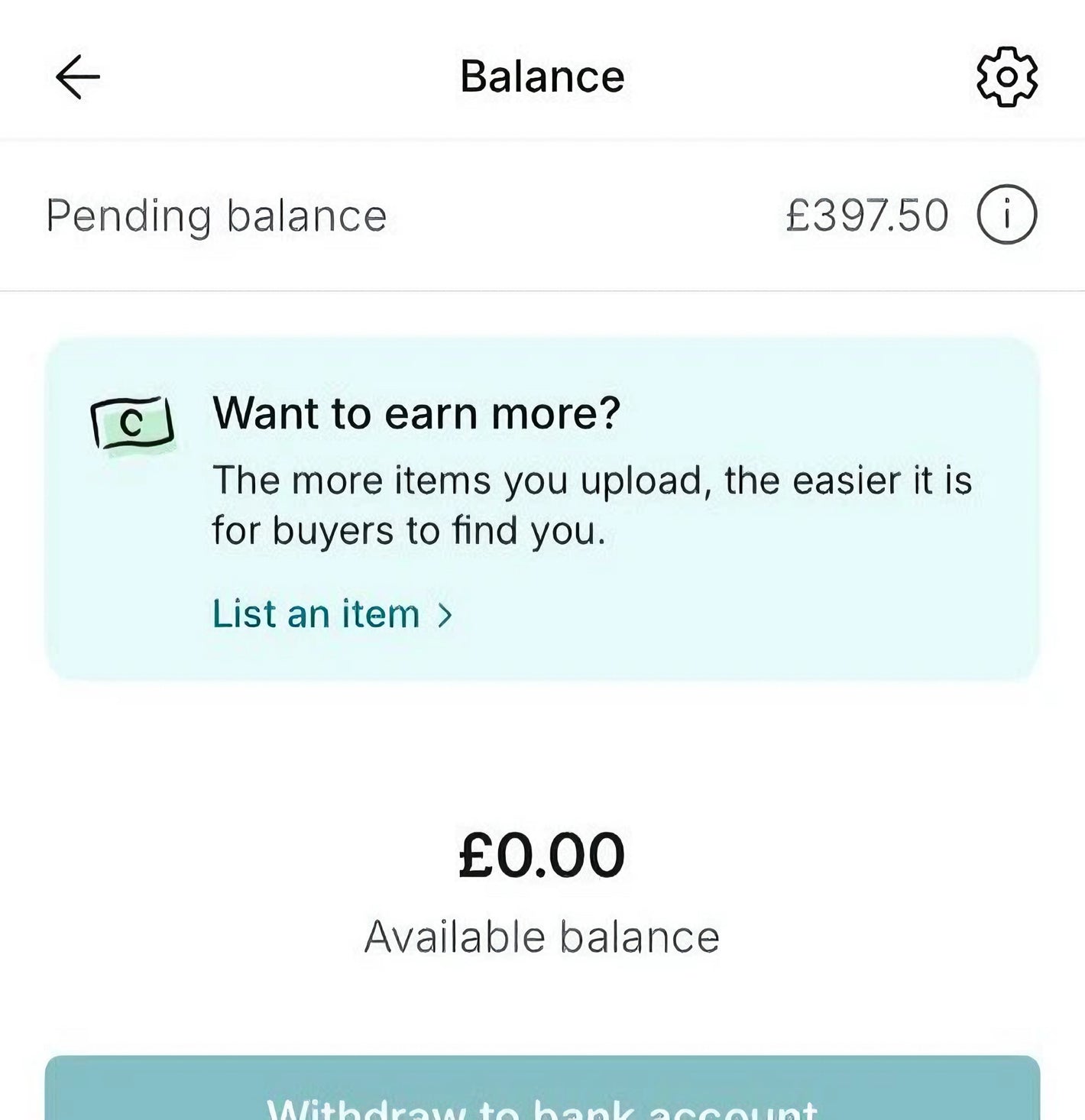Open balance settings via gear icon

coord(1007,77)
